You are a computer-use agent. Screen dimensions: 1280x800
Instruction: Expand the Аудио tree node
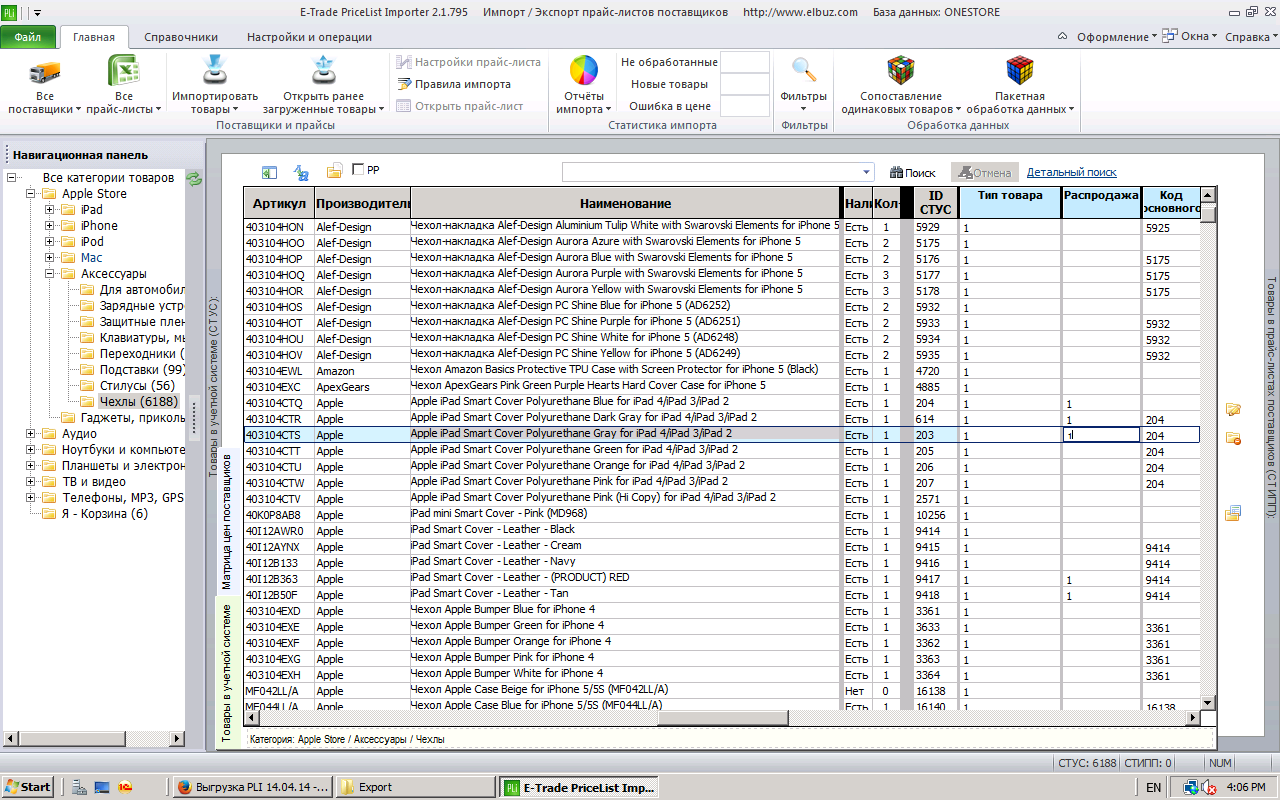click(x=31, y=434)
